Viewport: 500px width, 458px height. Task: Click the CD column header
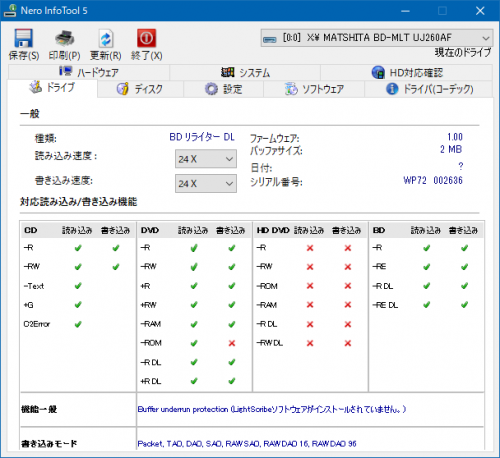coord(31,230)
